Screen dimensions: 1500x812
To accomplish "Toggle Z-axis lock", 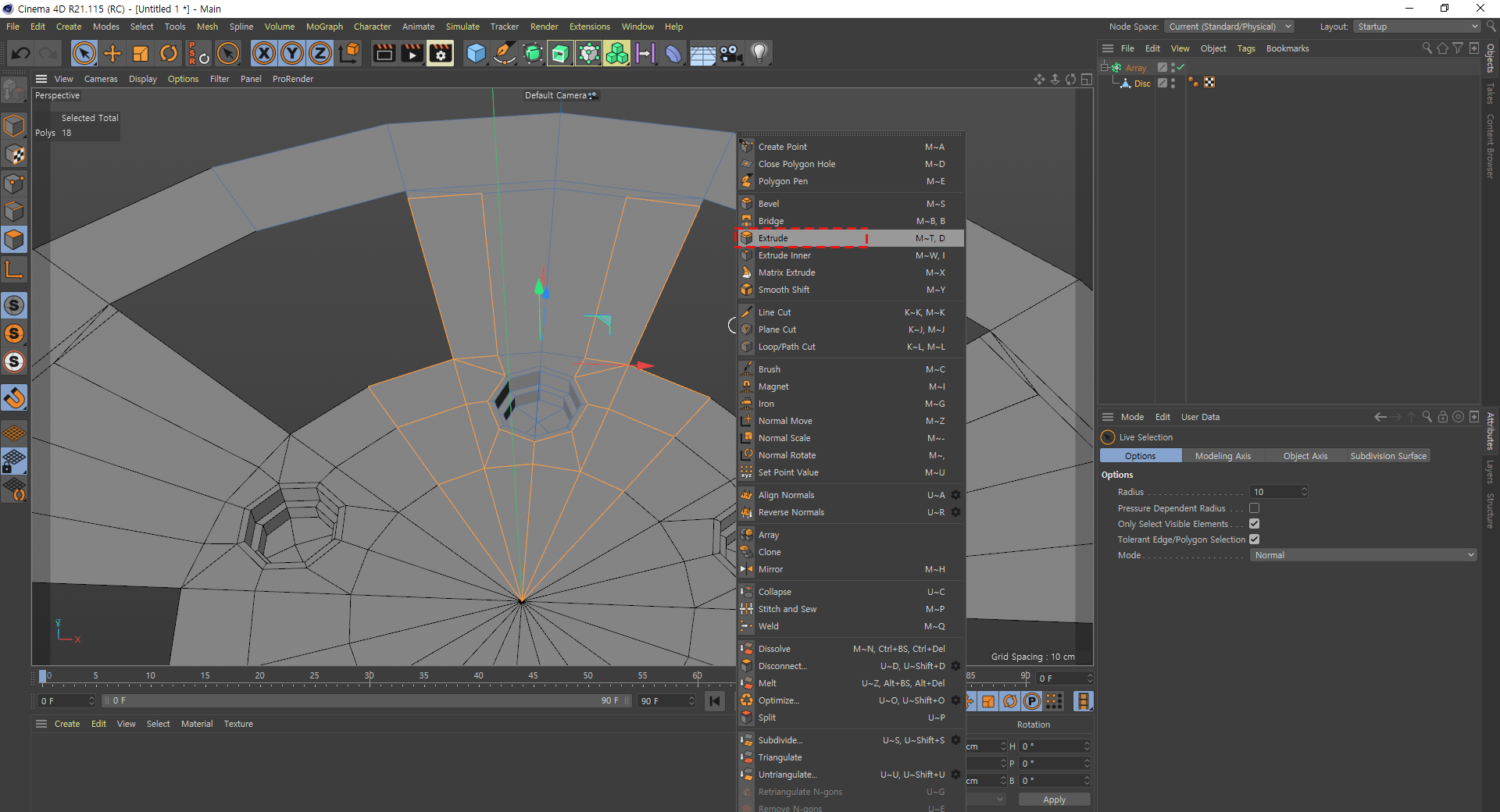I will pyautogui.click(x=320, y=53).
